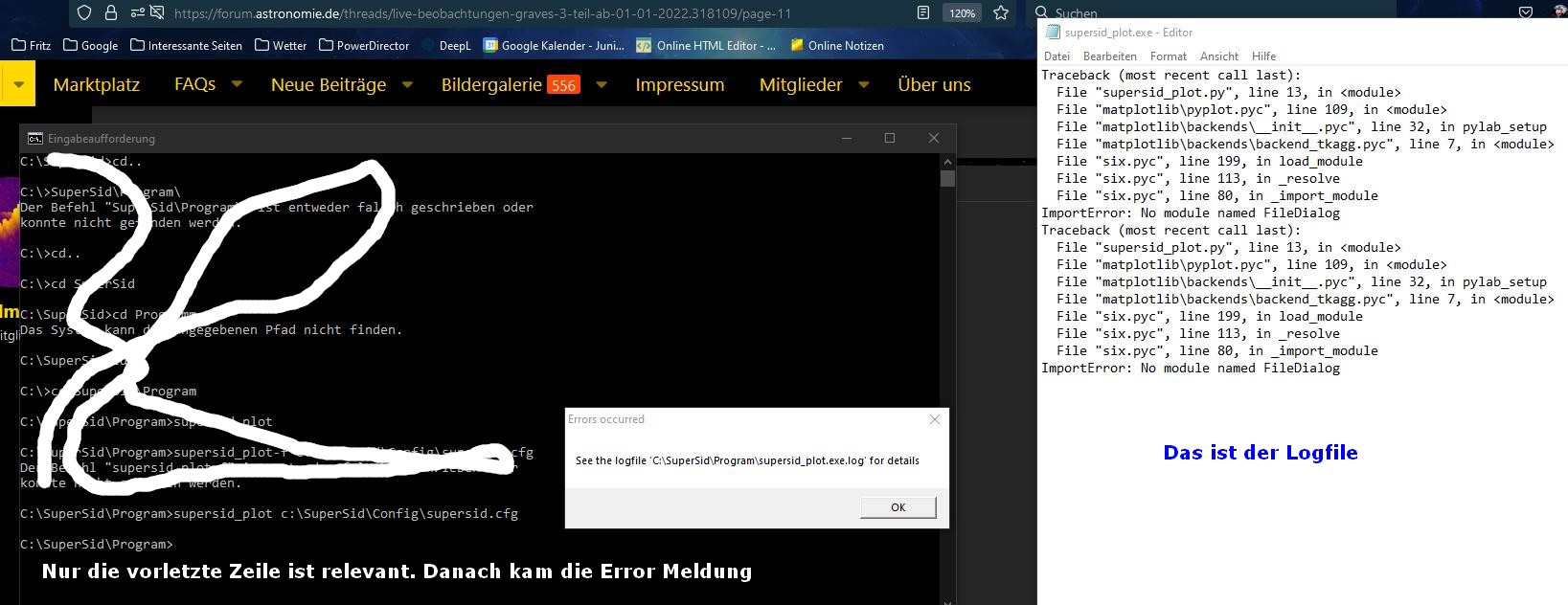Open reader view from the address bar
The width and height of the screenshot is (1568, 605).
pos(923,13)
